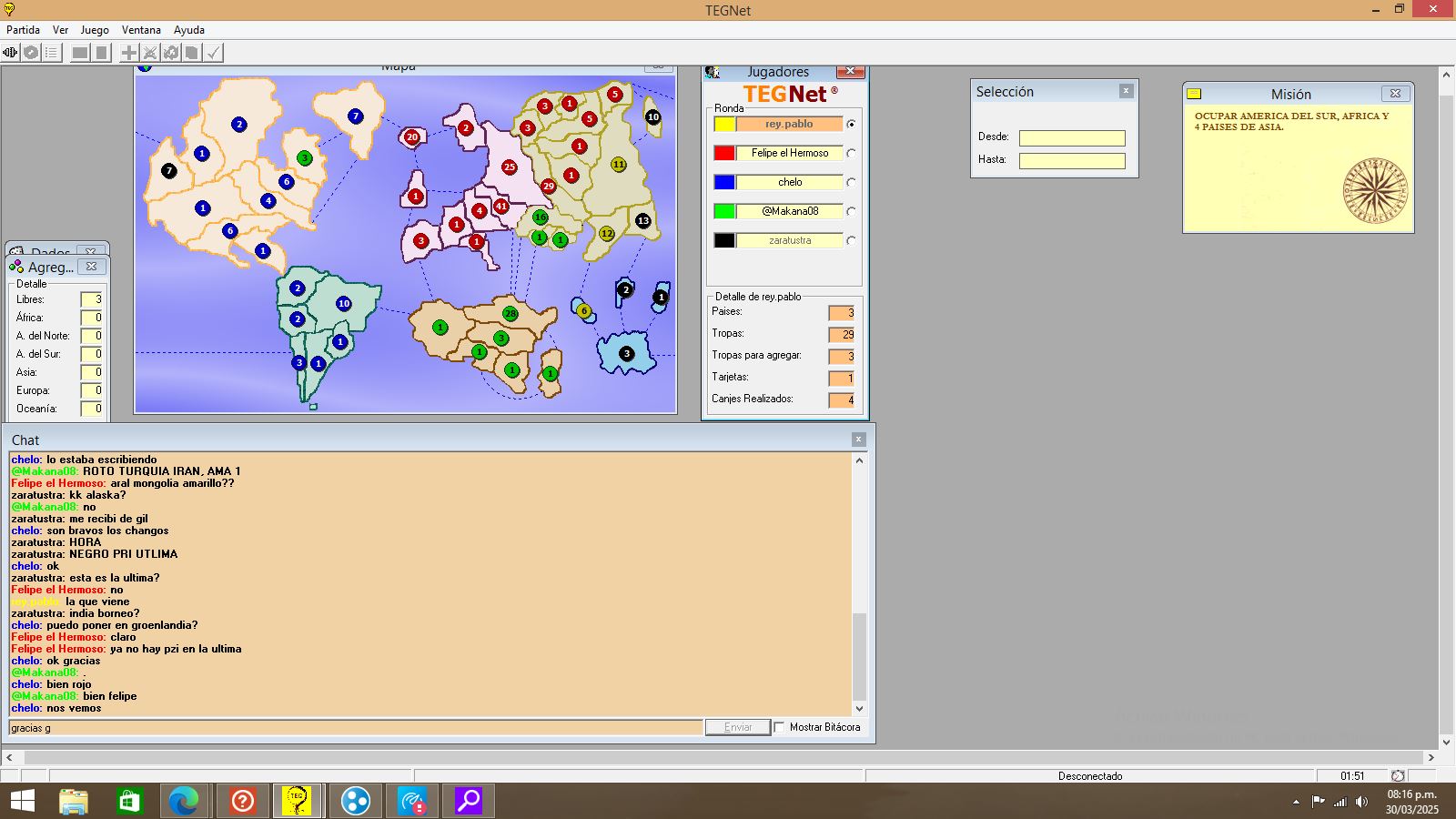The width and height of the screenshot is (1456, 819).
Task: Click the crossed swords attack icon
Action: 150,53
